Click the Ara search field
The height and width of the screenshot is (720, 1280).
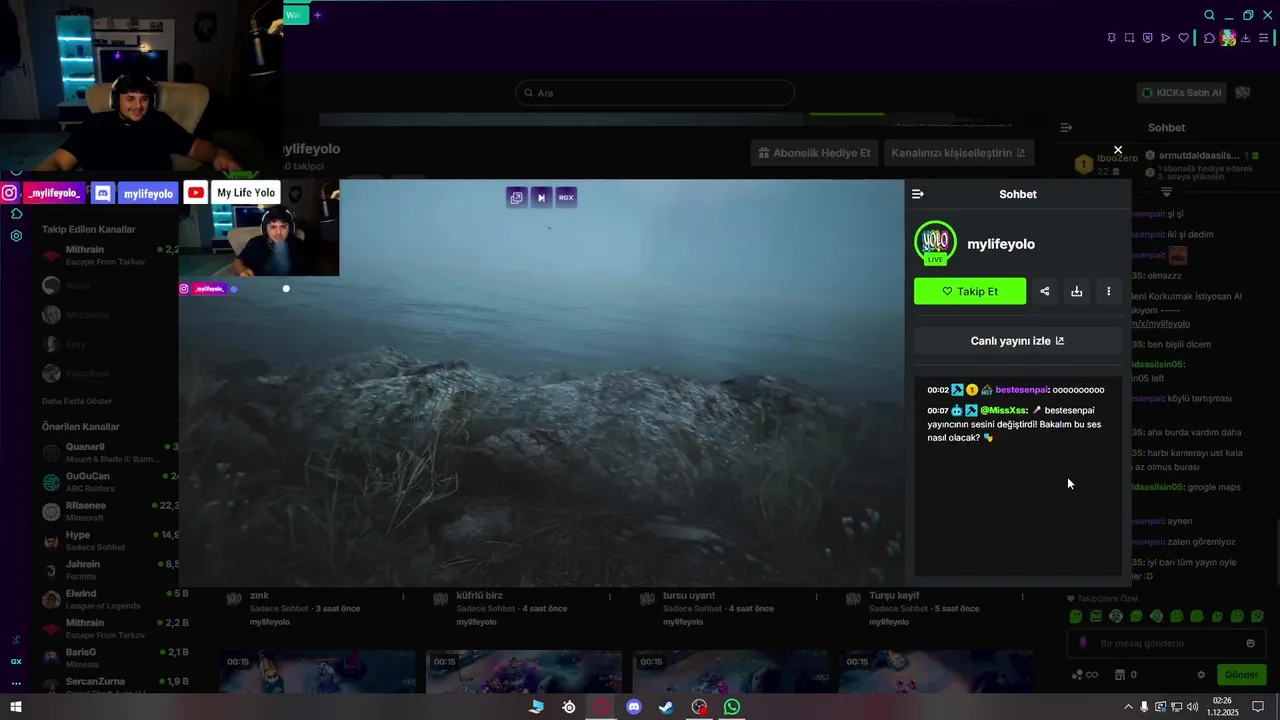click(655, 93)
